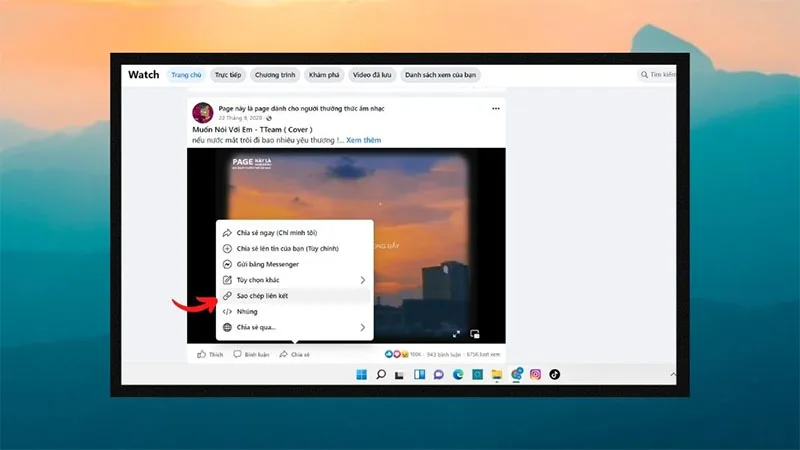Click the "Xem thêm" link
This screenshot has height=450, width=800.
363,140
